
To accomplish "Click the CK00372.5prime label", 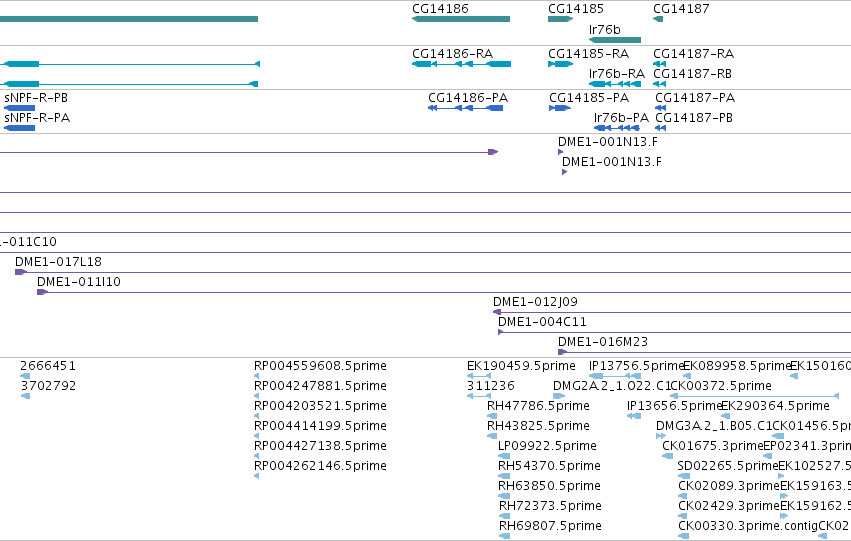I will 722,386.
